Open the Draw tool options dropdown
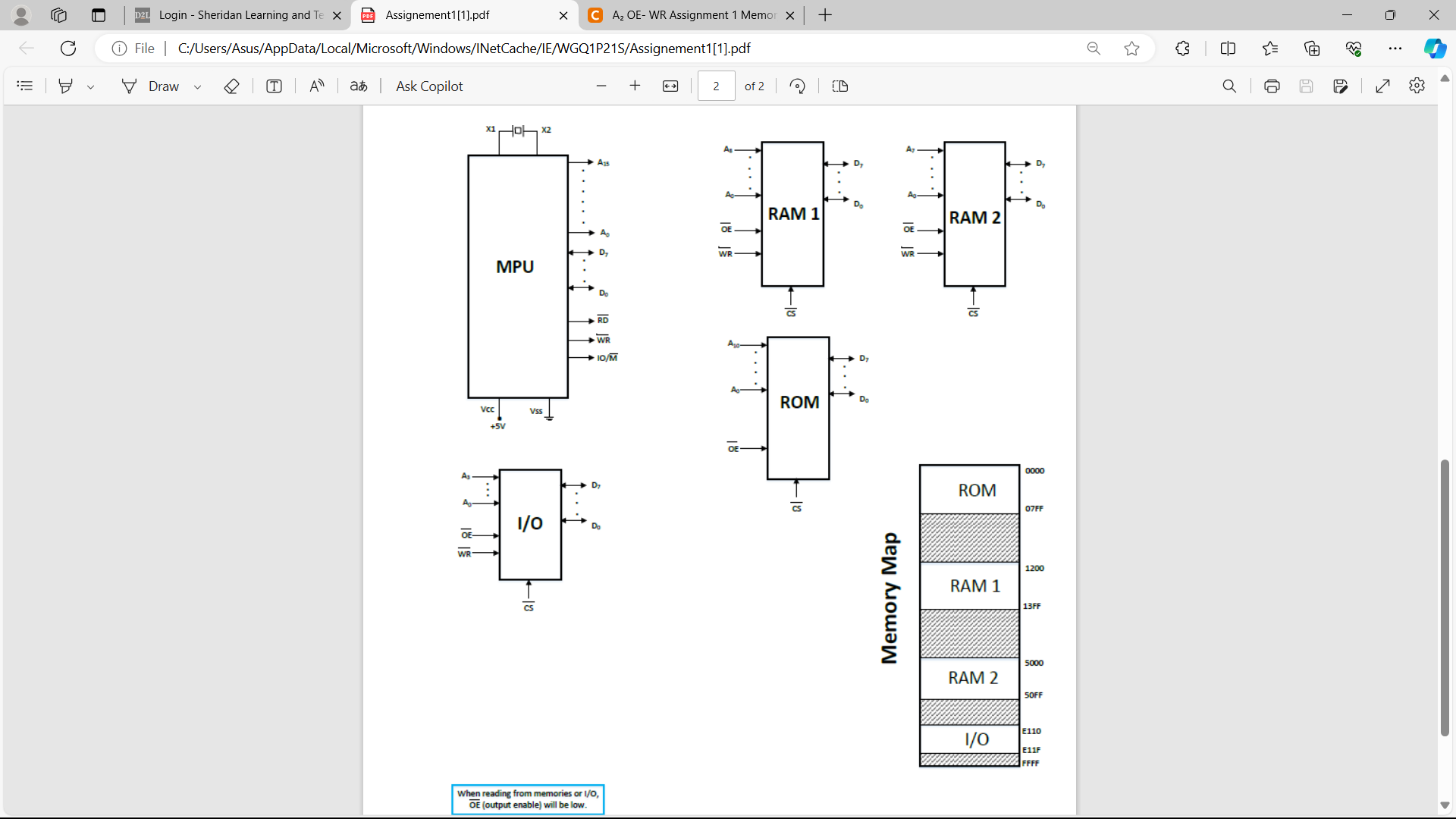This screenshot has width=1456, height=819. point(197,86)
